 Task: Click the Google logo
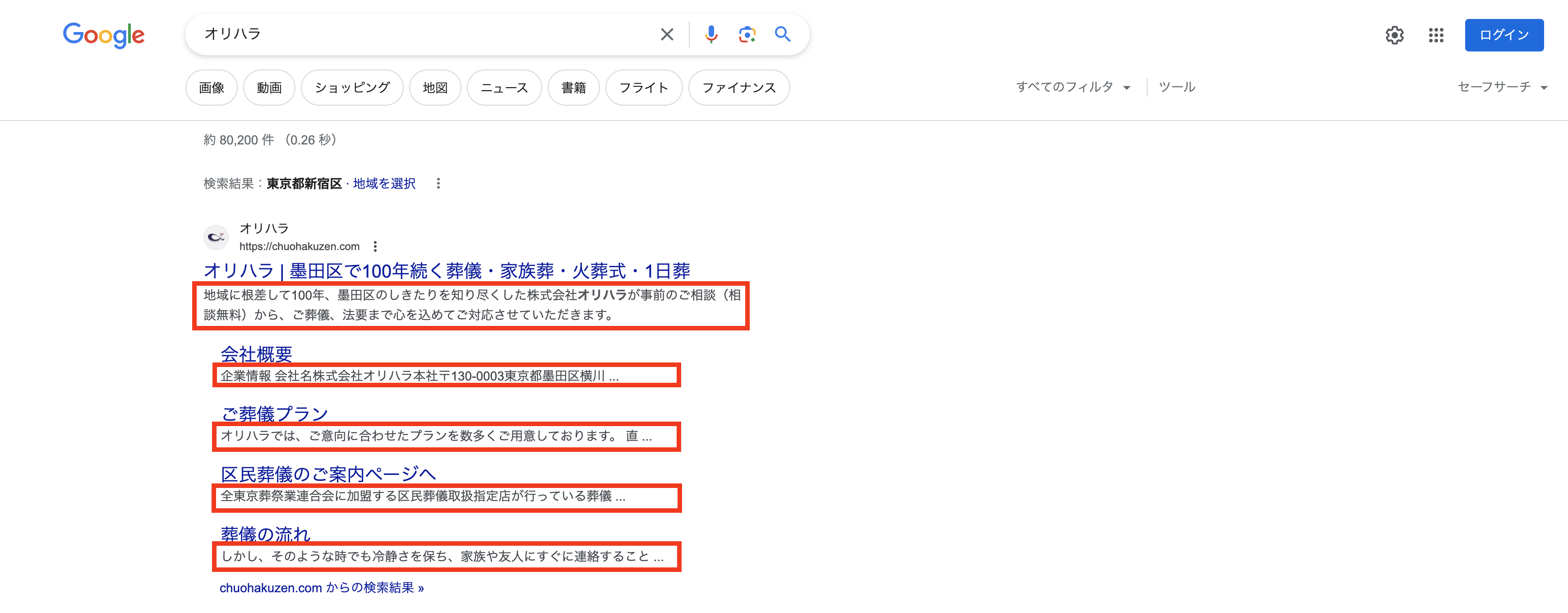coord(103,35)
